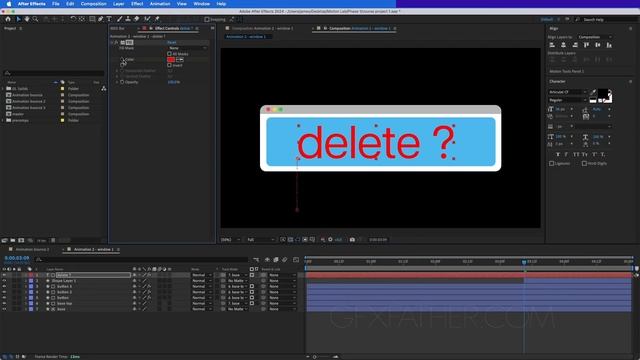The width and height of the screenshot is (640, 360).
Task: Click the Opacity value in Effect Controls
Action: [x=173, y=82]
